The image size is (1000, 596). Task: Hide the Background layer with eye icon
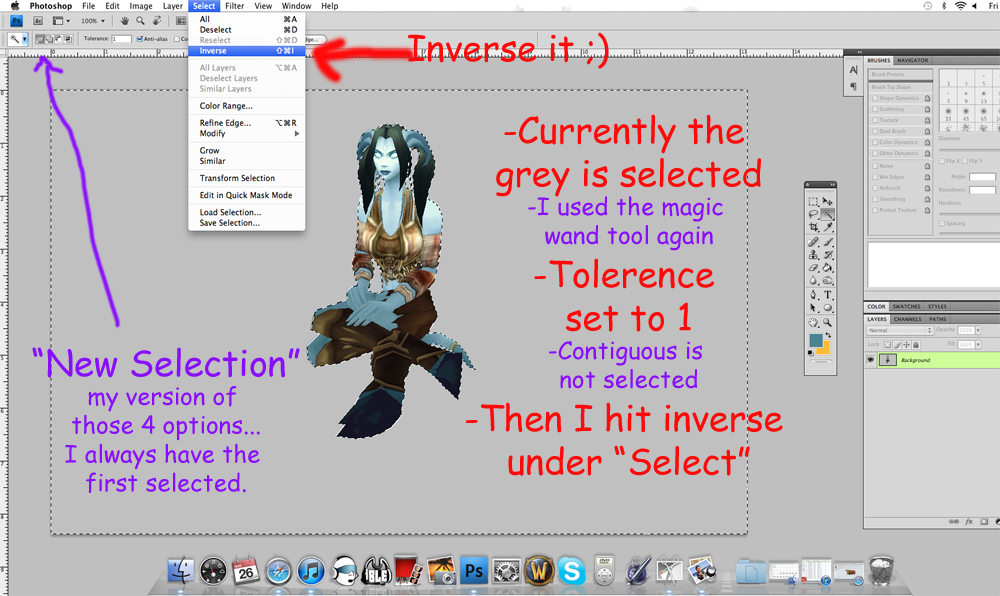[871, 360]
